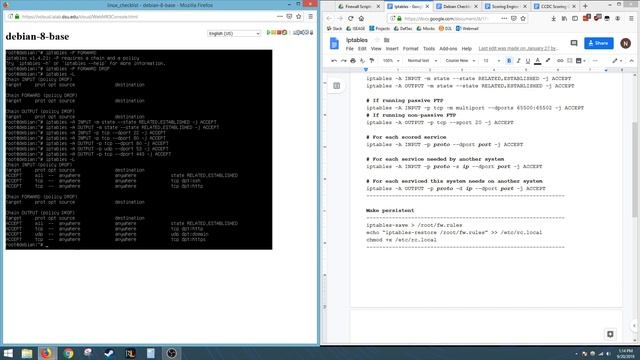Open the Google account avatar N
Viewport: 640px width, 360px height.
pos(625,43)
